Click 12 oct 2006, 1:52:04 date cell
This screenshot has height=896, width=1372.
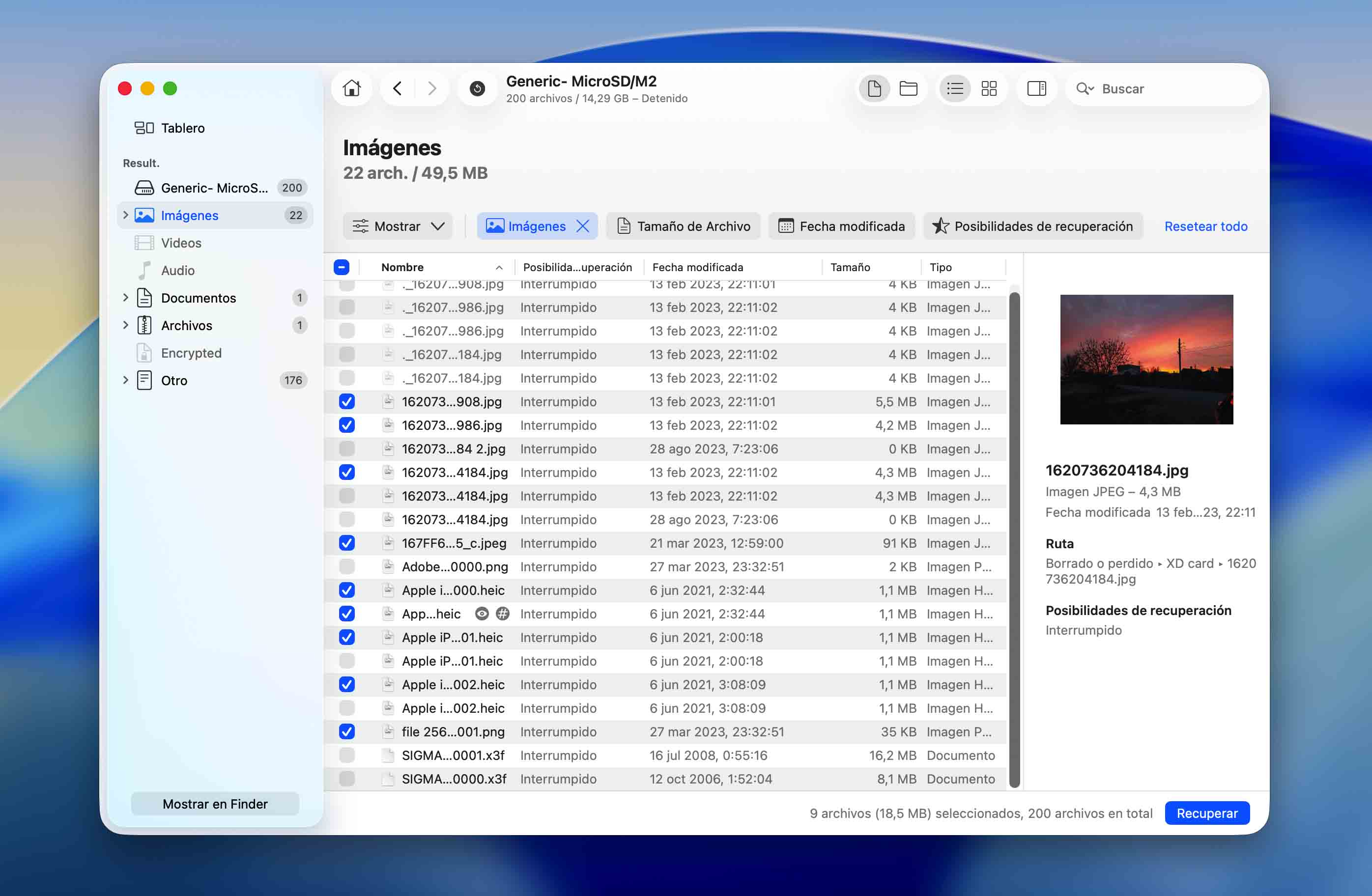[710, 779]
